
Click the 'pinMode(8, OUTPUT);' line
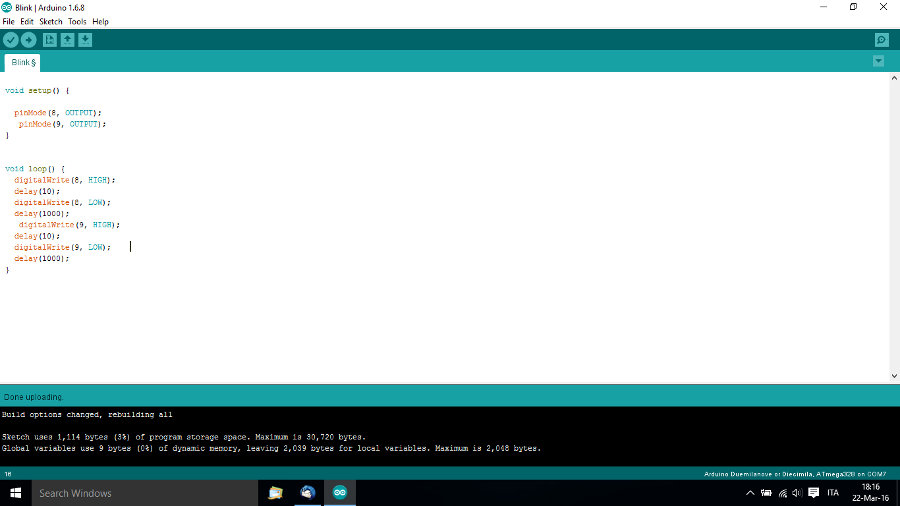coord(57,113)
